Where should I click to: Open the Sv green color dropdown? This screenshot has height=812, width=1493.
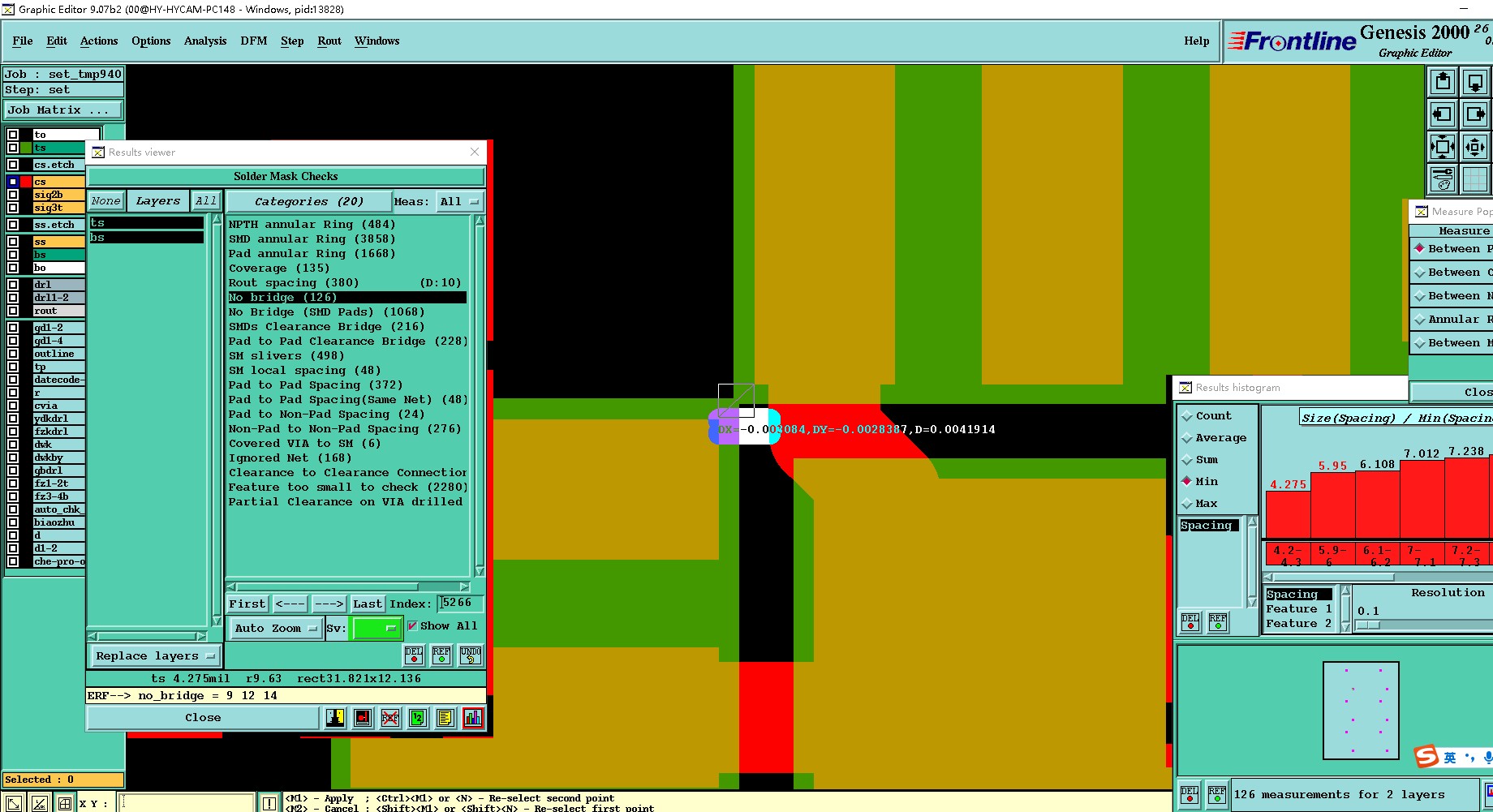pos(376,629)
